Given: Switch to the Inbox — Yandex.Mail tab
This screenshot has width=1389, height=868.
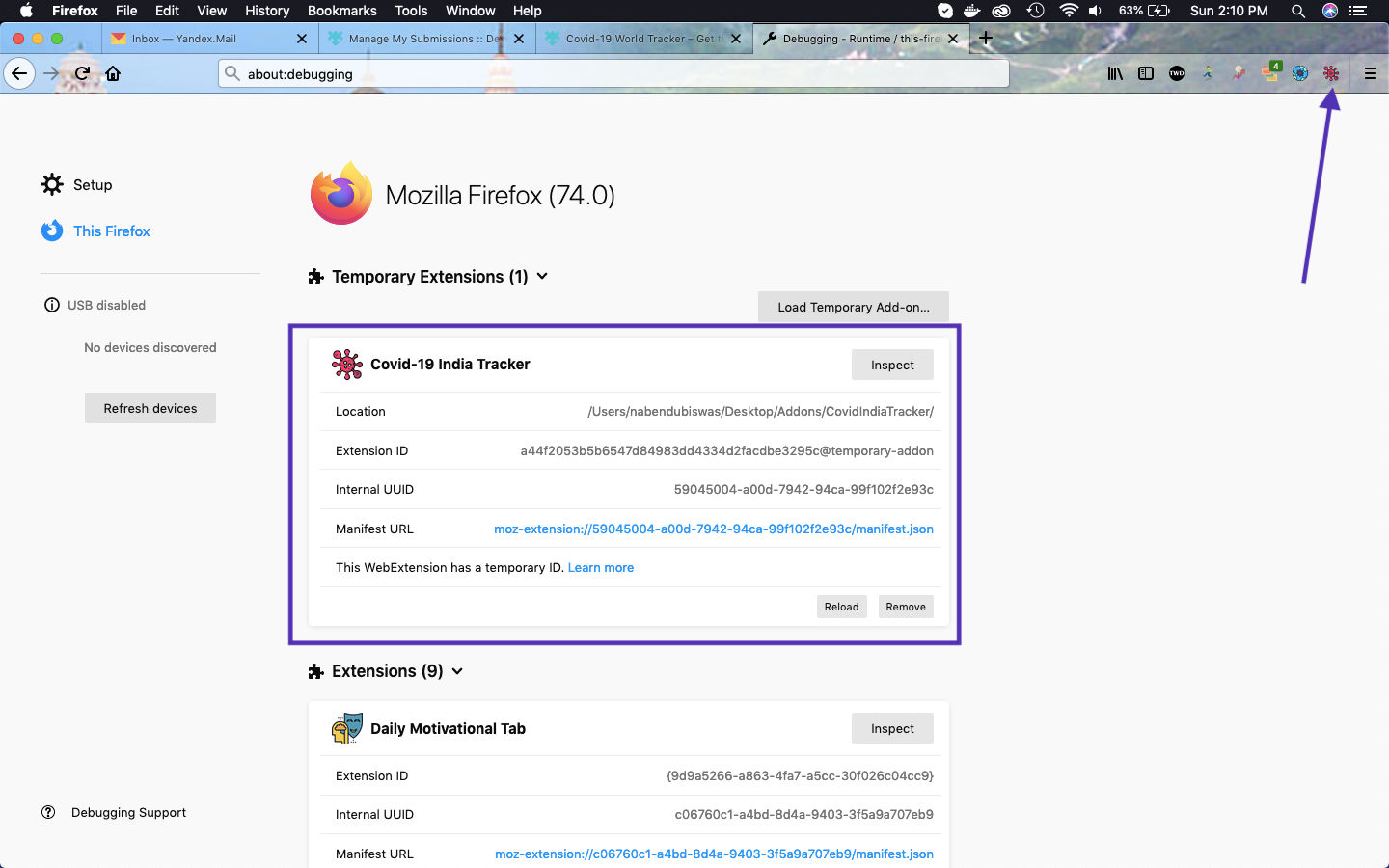Looking at the screenshot, I should [208, 39].
